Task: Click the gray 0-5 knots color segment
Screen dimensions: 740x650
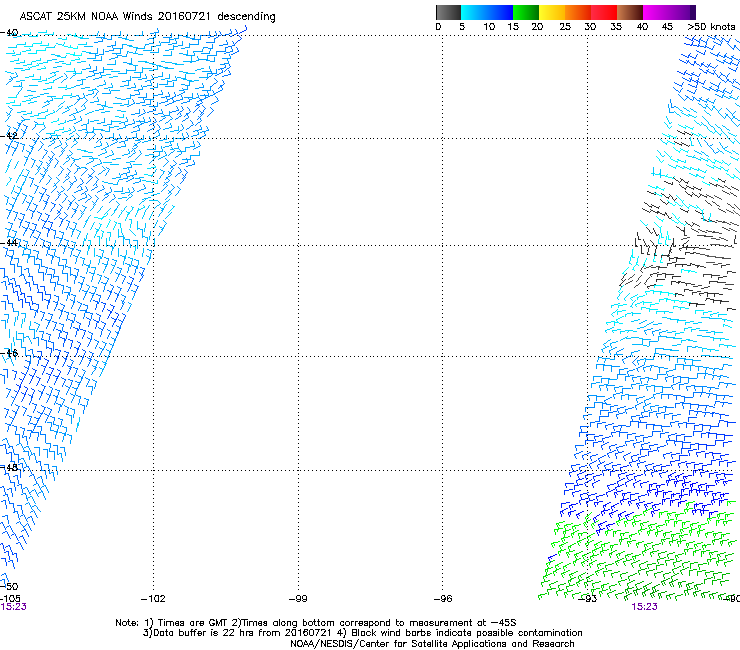Action: pos(448,12)
